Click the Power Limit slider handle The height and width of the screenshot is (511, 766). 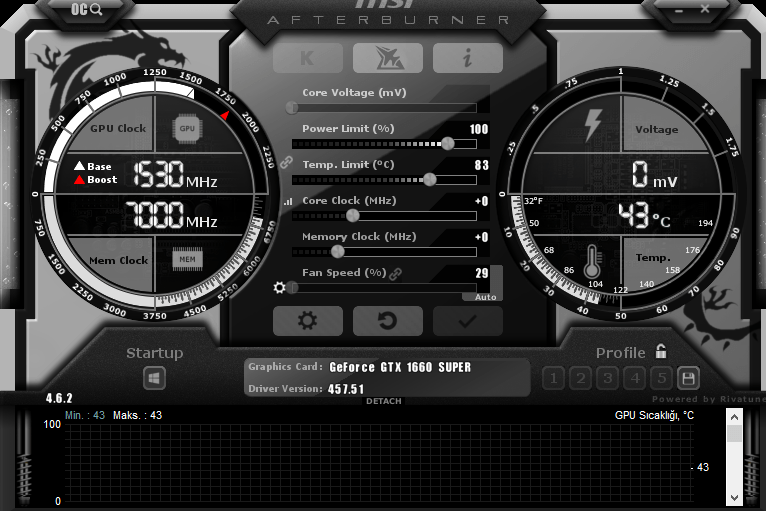[x=447, y=144]
